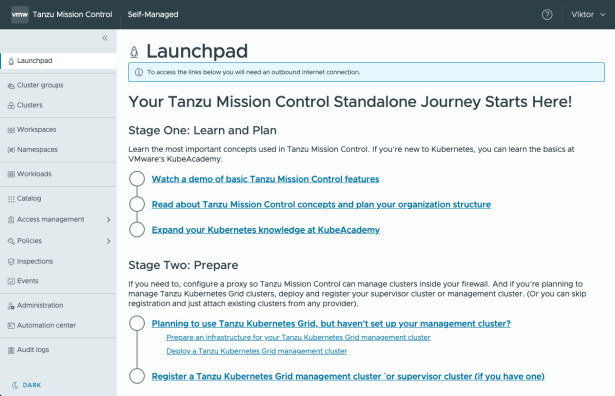Click the info icon in the notice banner

139,72
